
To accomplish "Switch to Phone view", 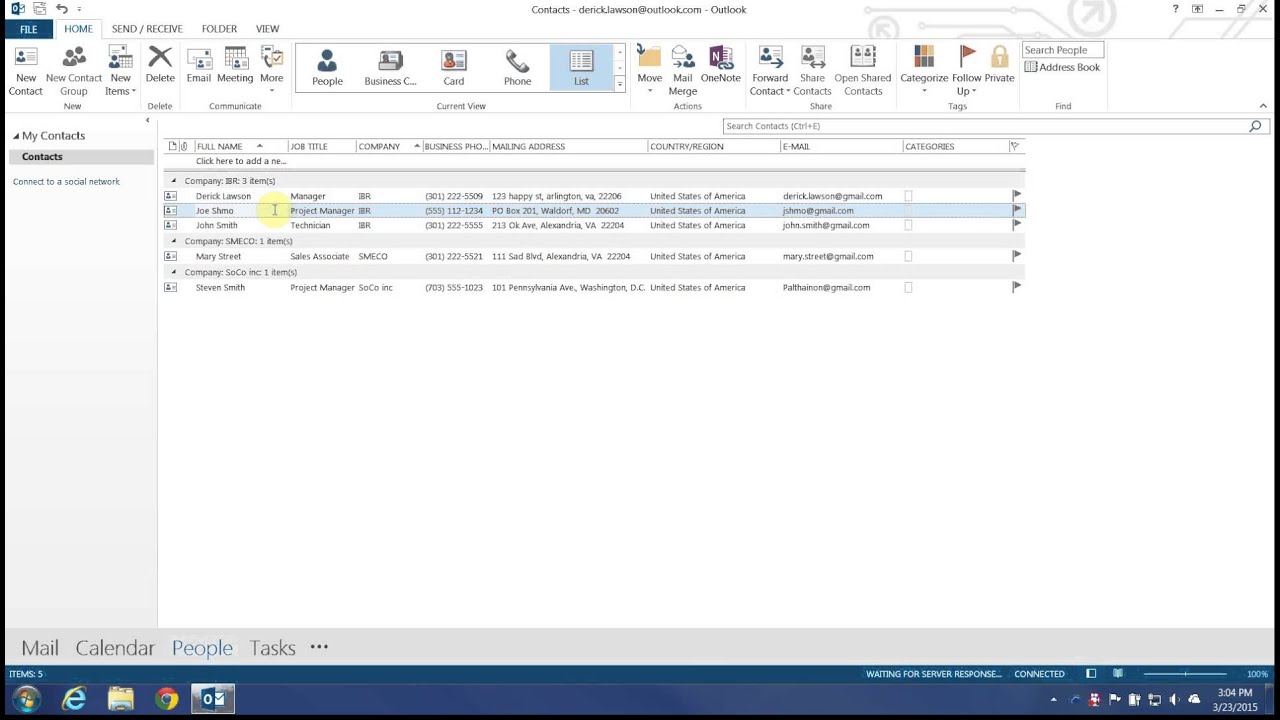I will pos(517,67).
